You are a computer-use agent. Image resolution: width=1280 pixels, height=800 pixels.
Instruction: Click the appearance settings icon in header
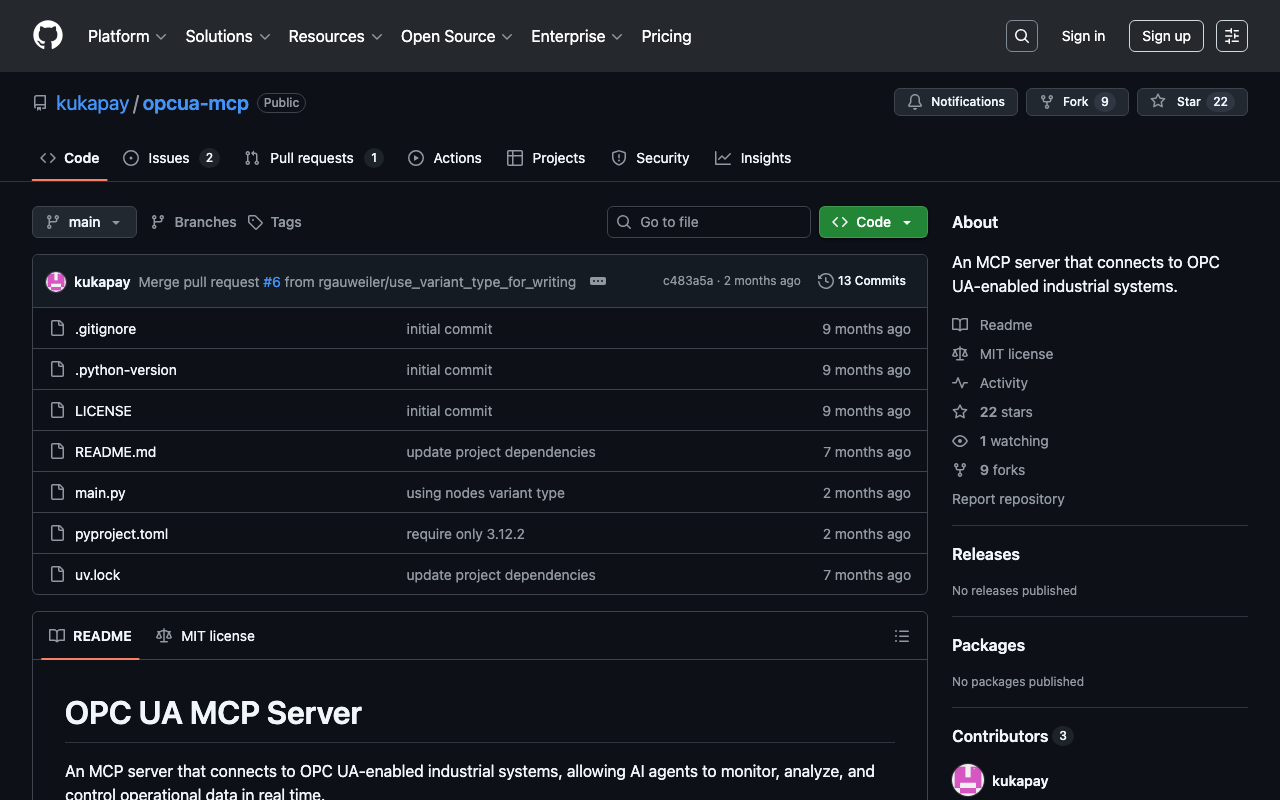(1231, 36)
